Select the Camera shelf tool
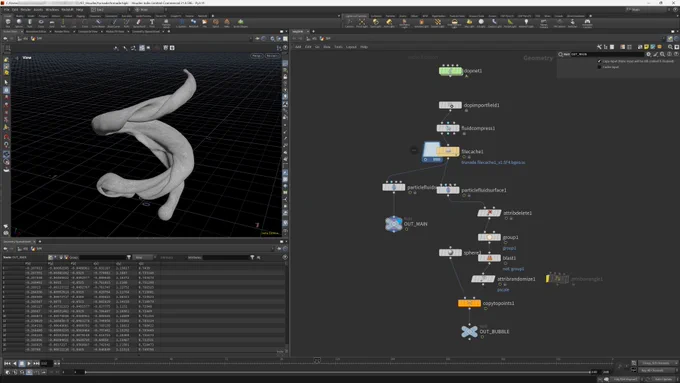 click(x=349, y=23)
